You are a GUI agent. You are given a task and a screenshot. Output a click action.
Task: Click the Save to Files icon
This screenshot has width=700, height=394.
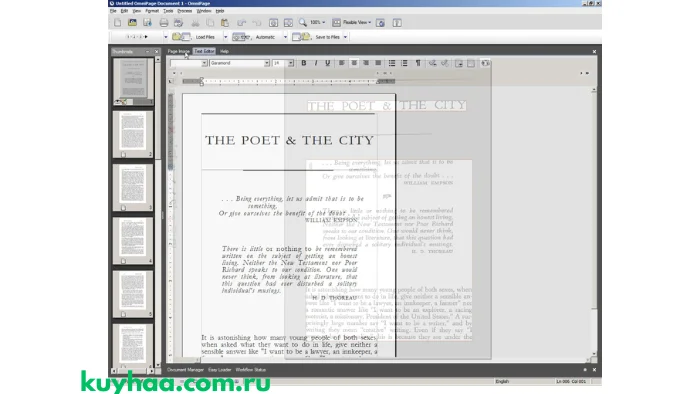click(301, 37)
